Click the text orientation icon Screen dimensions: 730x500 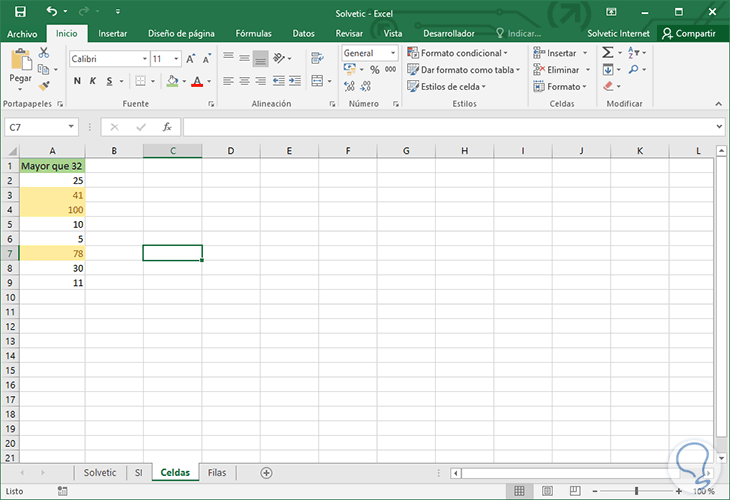[279, 58]
